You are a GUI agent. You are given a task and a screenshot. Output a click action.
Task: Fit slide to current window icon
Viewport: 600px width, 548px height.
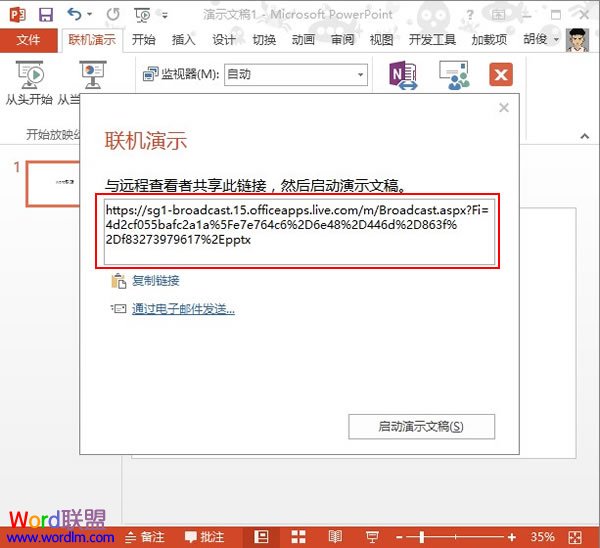(x=575, y=537)
